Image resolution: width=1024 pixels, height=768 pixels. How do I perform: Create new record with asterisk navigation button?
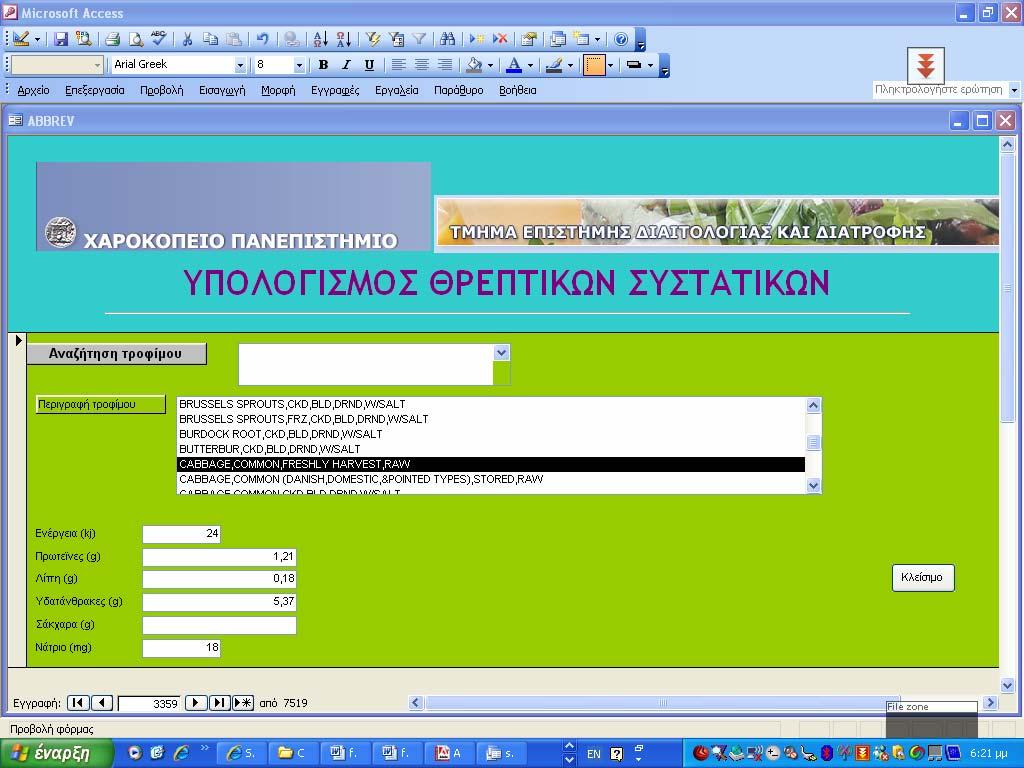[243, 703]
